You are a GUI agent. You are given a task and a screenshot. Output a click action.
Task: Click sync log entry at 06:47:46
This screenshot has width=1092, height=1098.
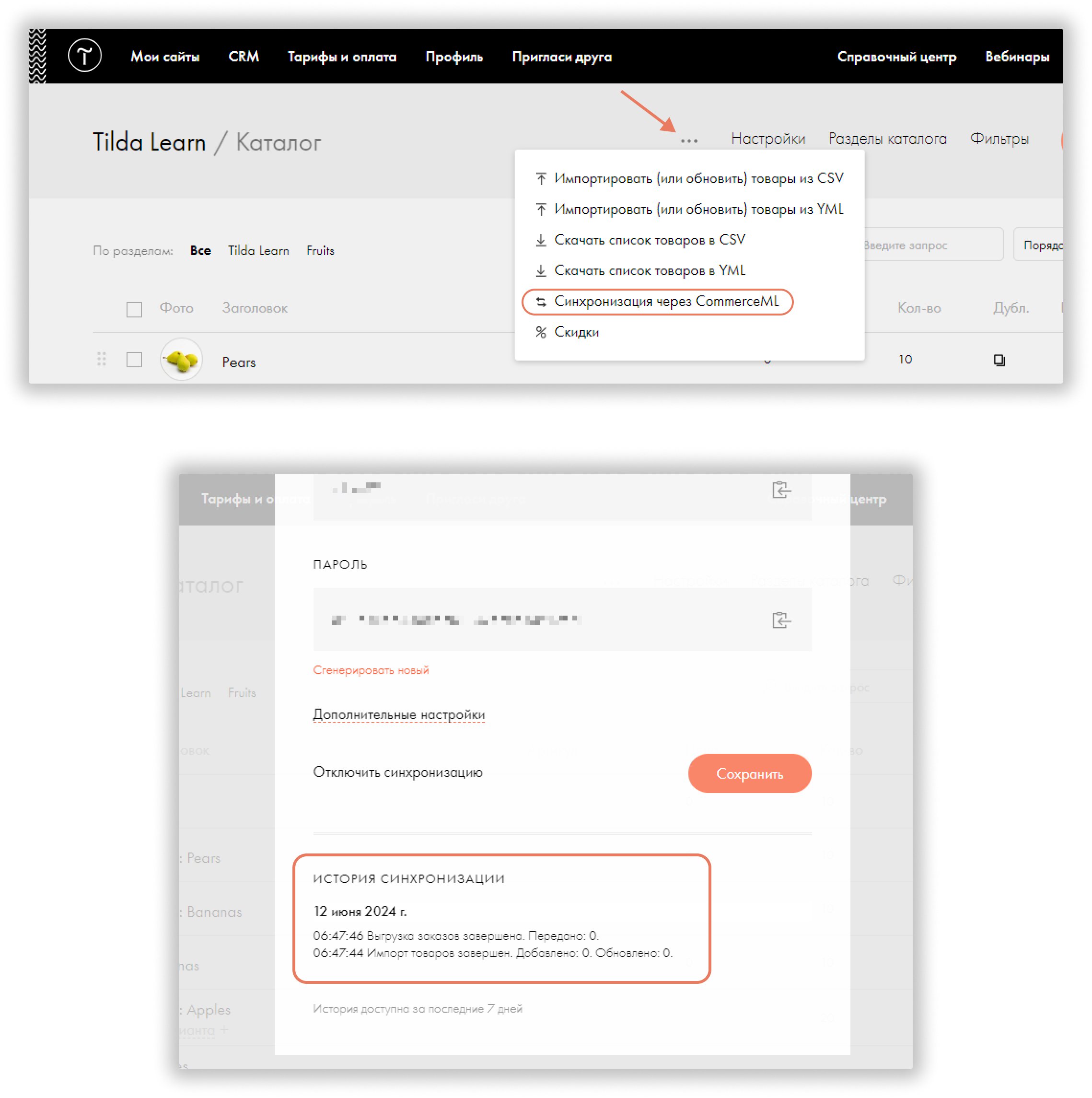456,935
